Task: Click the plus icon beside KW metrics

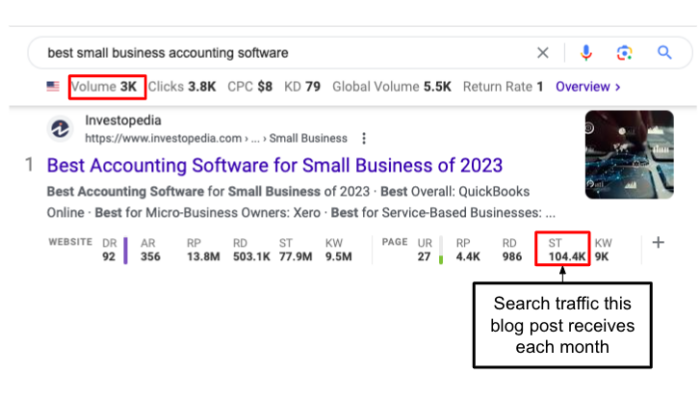Action: [x=658, y=242]
